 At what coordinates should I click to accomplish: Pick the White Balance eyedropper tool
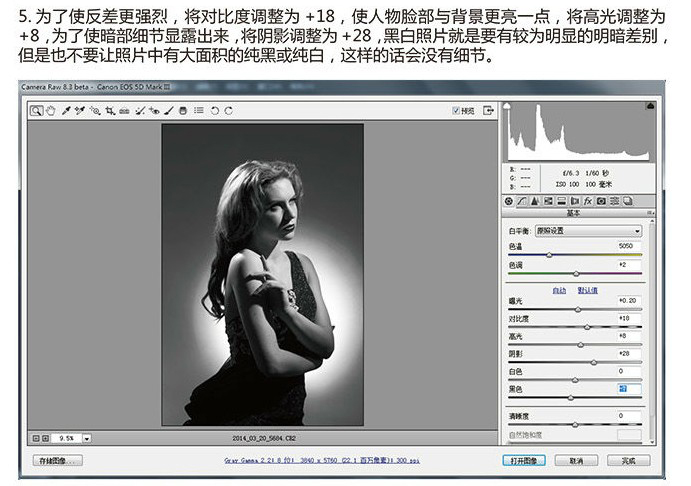pos(66,111)
